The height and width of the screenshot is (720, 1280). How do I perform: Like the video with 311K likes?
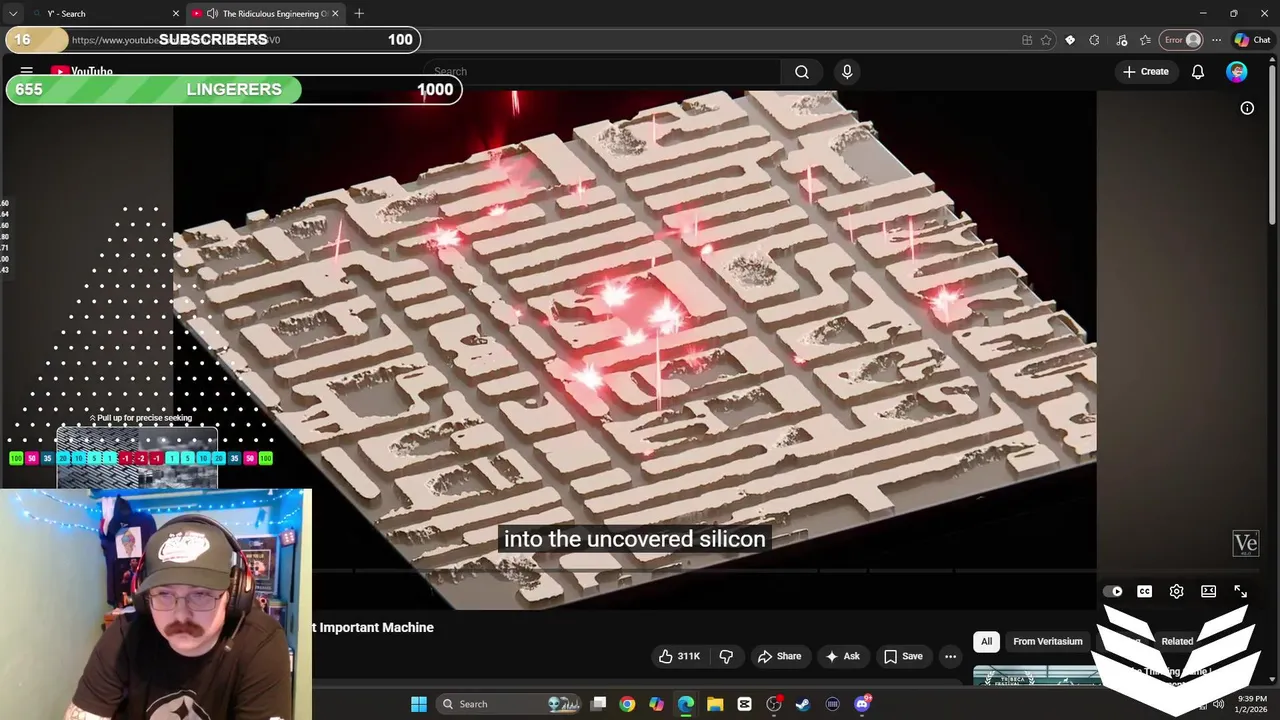679,656
